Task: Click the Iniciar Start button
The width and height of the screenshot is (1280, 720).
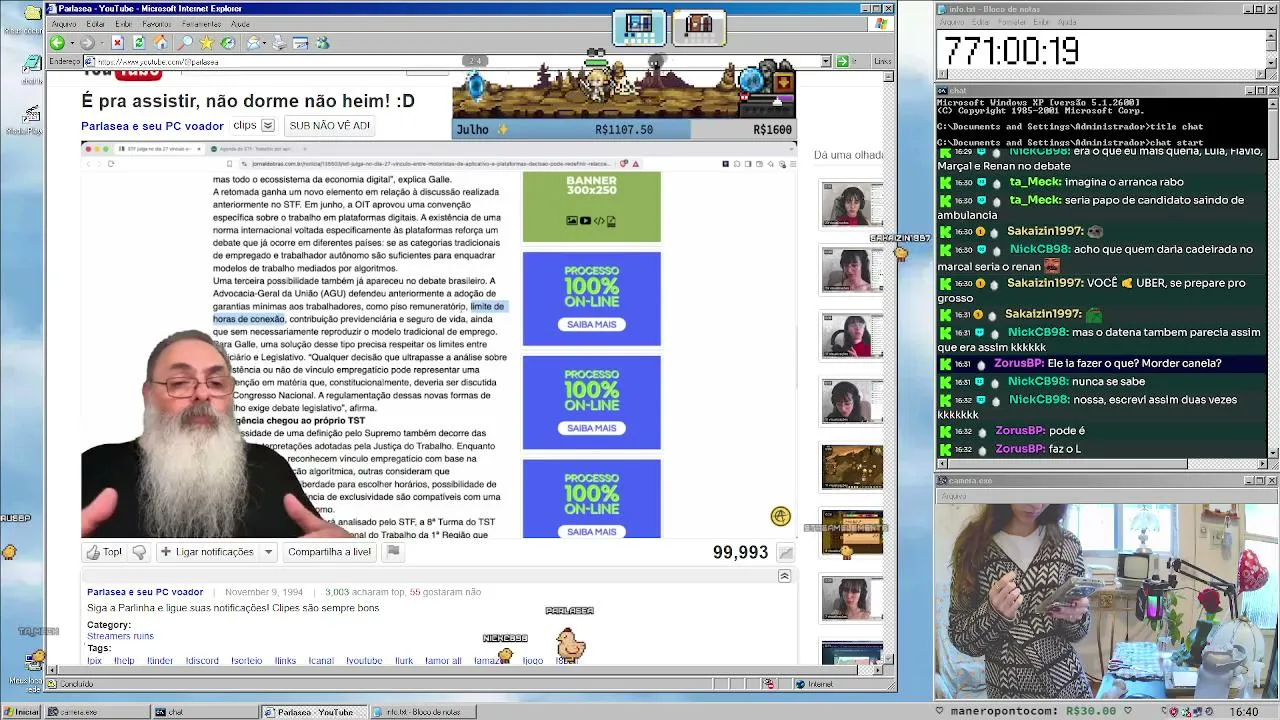Action: [21, 712]
